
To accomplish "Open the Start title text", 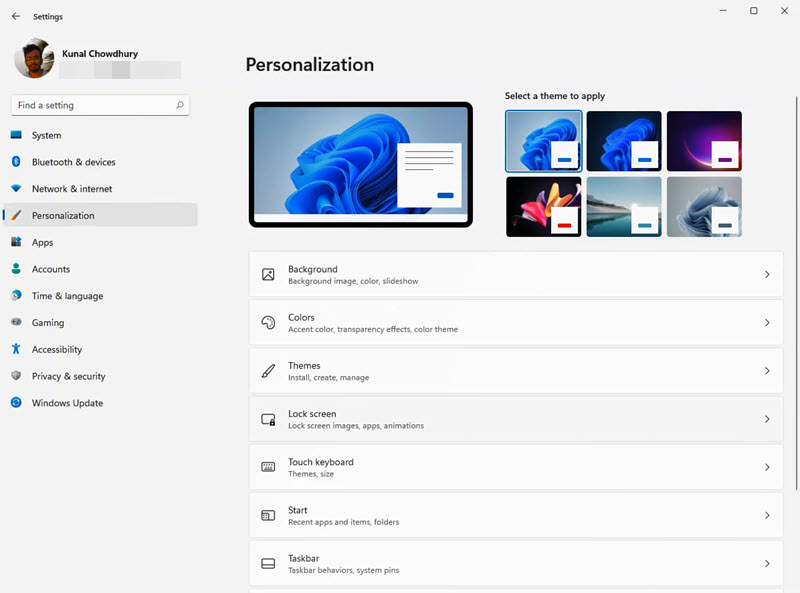I will coord(297,510).
